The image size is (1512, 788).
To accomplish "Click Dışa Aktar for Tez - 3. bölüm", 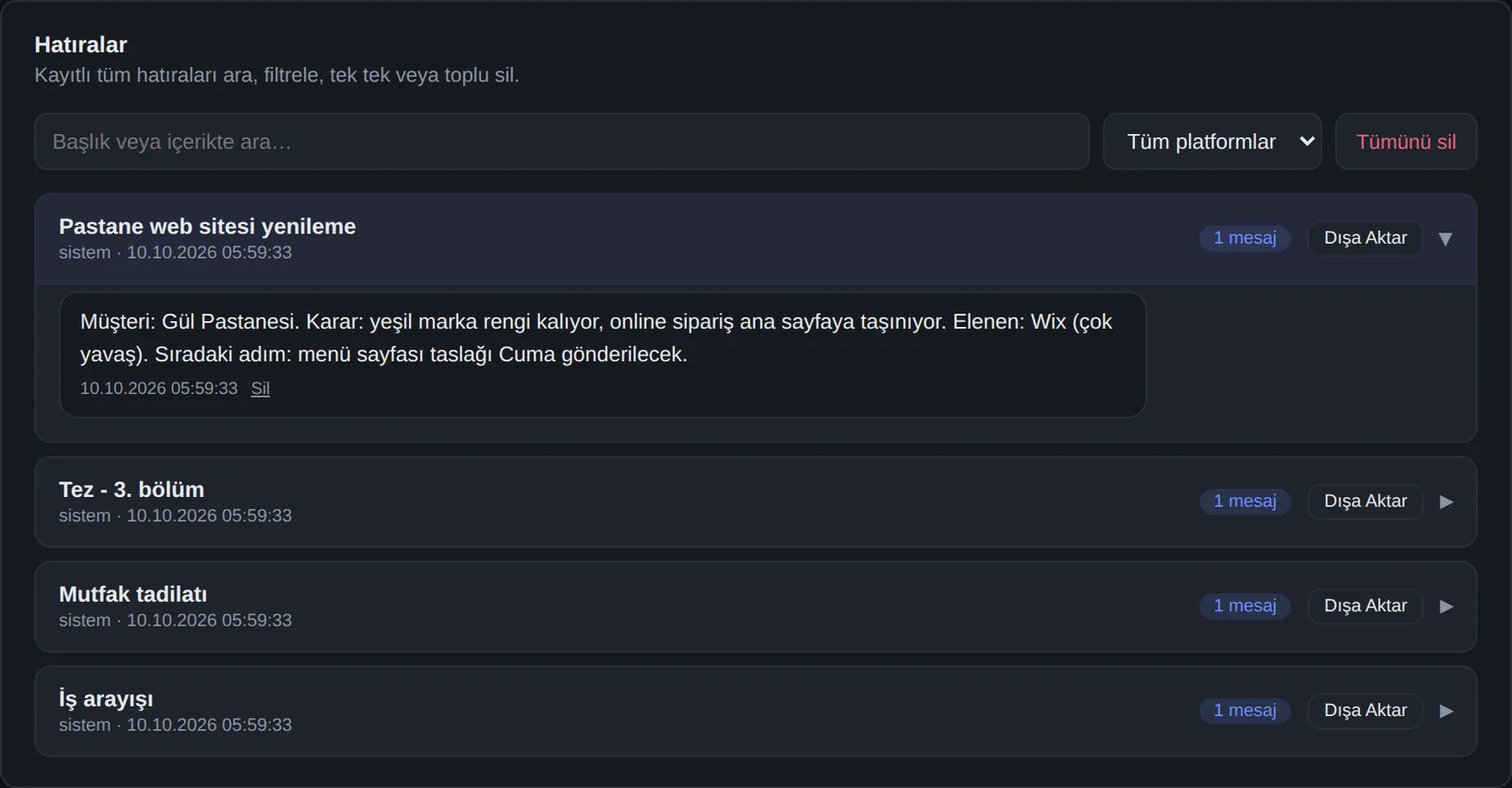I will [x=1365, y=502].
